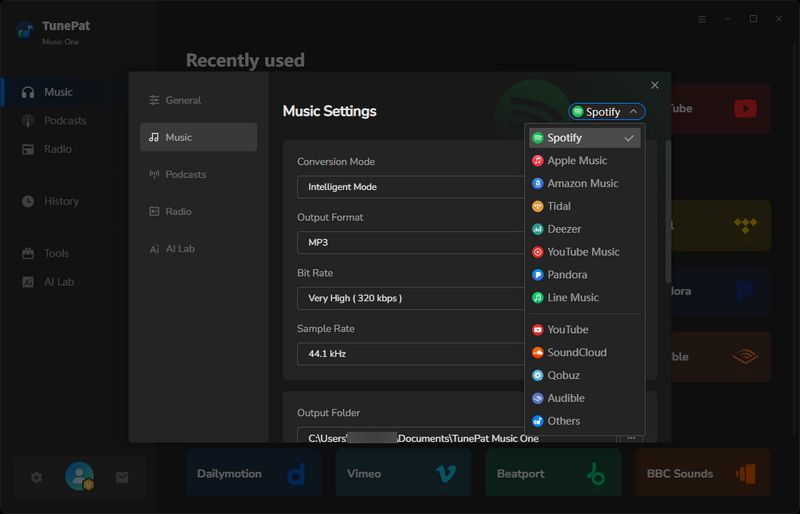
Task: Collapse the Spotify service selector dropdown
Action: point(607,112)
